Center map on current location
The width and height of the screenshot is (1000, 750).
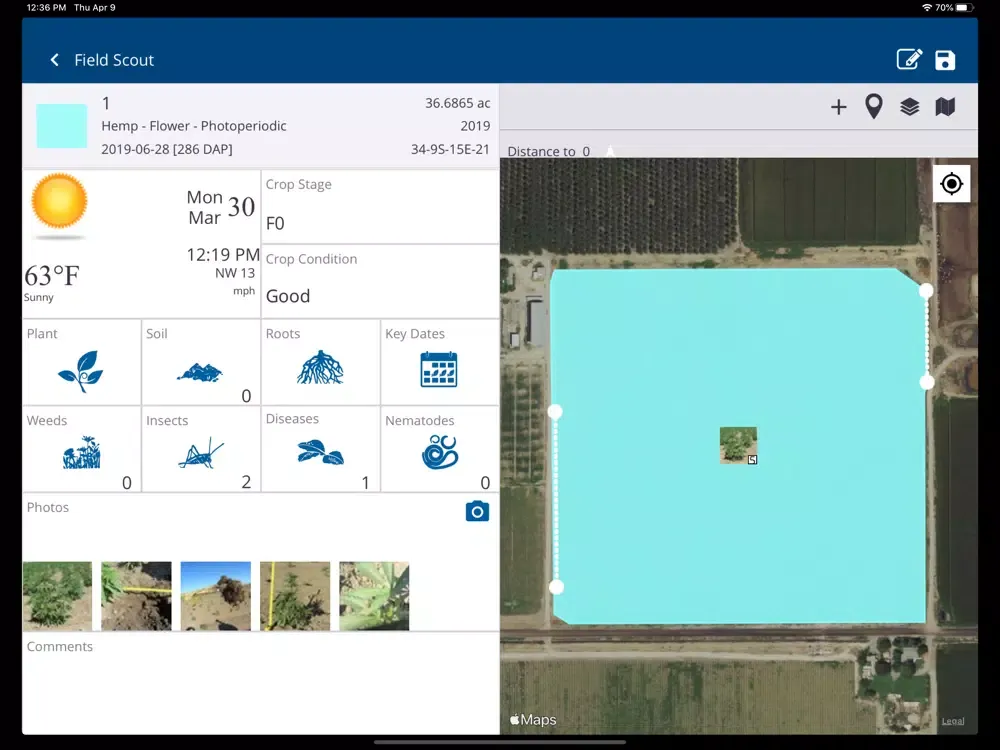952,184
